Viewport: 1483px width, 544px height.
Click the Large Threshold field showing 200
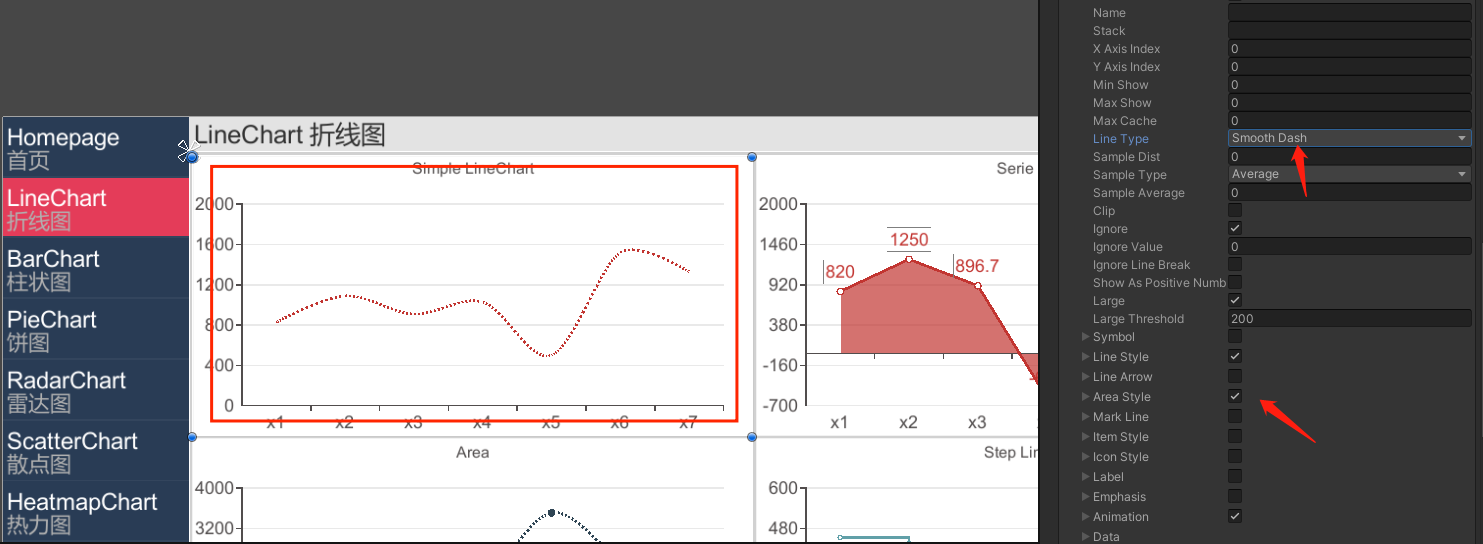[x=1349, y=318]
